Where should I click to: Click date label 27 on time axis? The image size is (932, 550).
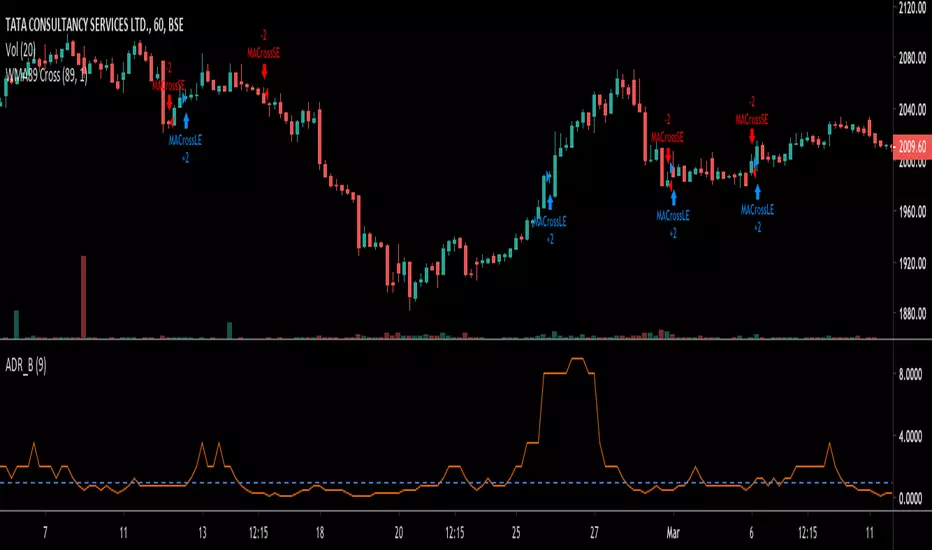(x=594, y=533)
